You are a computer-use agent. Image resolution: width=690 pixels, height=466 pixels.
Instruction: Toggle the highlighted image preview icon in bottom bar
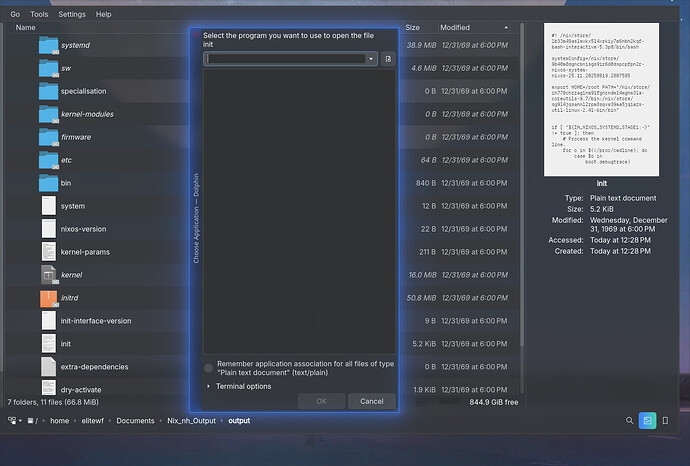click(647, 421)
